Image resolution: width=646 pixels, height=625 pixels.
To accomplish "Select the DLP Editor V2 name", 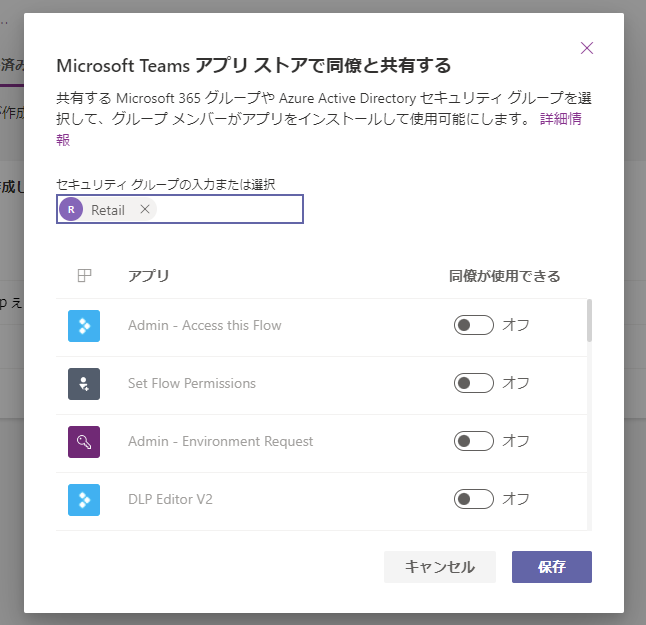I will coord(171,499).
